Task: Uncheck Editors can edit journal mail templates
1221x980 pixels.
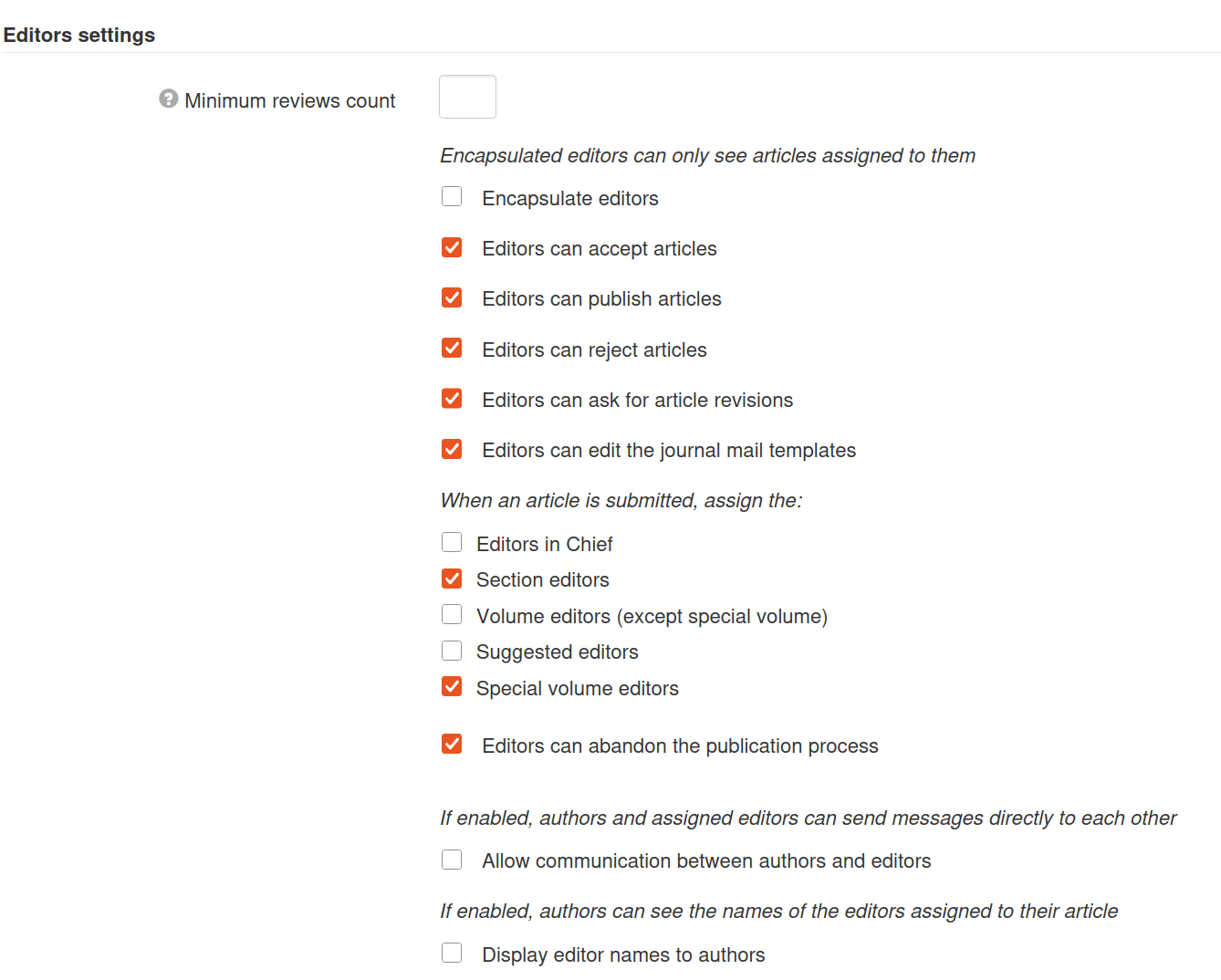Action: (452, 449)
